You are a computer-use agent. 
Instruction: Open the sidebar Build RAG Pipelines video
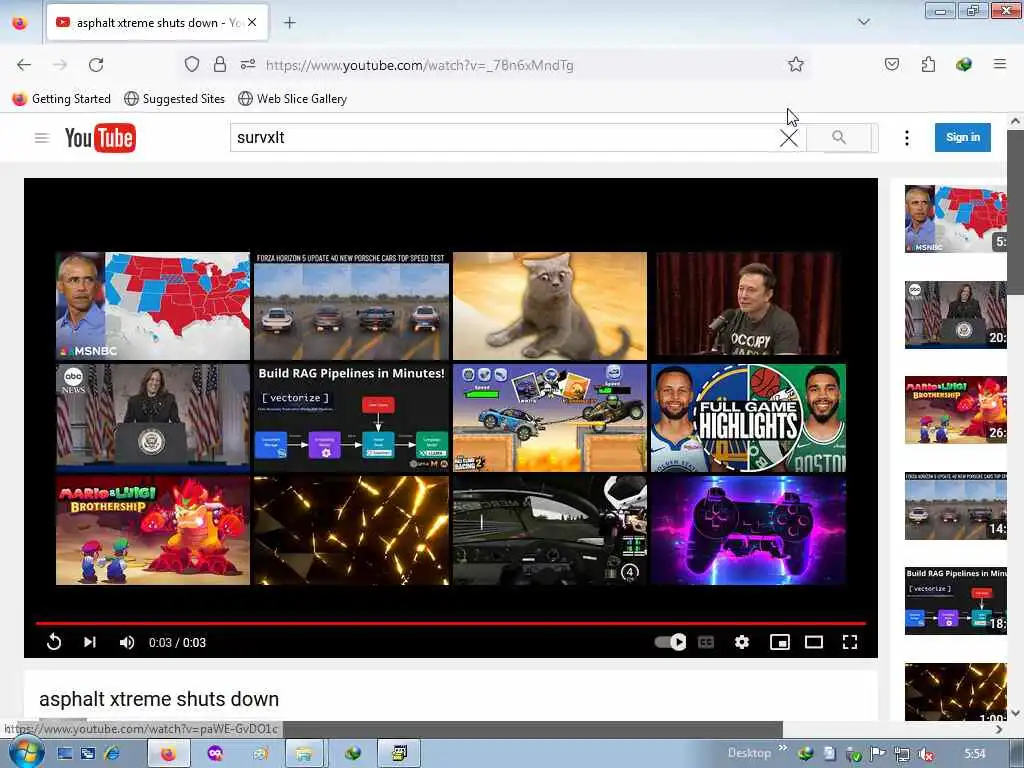coord(955,601)
